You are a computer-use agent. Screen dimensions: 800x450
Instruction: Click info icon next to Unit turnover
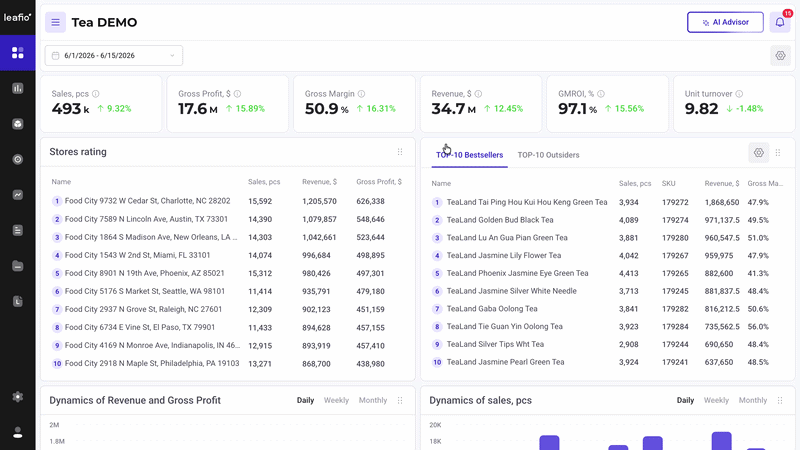point(739,94)
